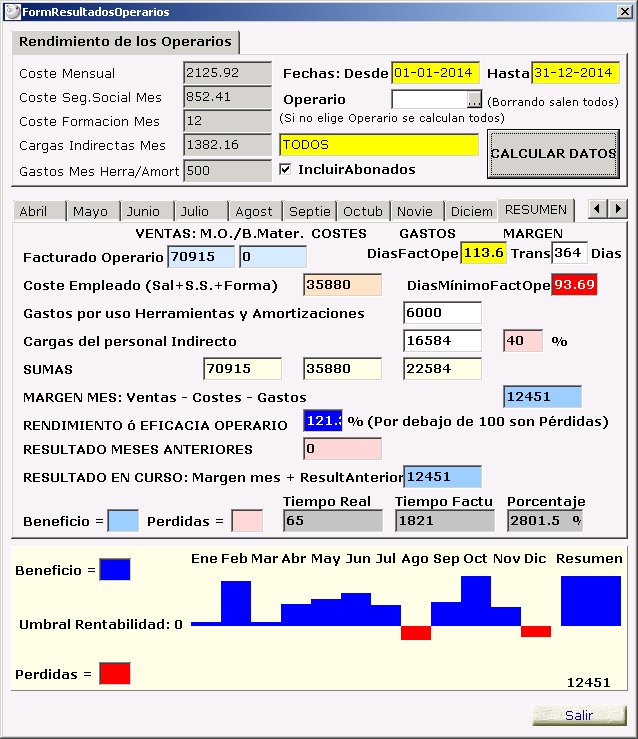Select Rendimiento de los Operarios tab

tap(125, 42)
